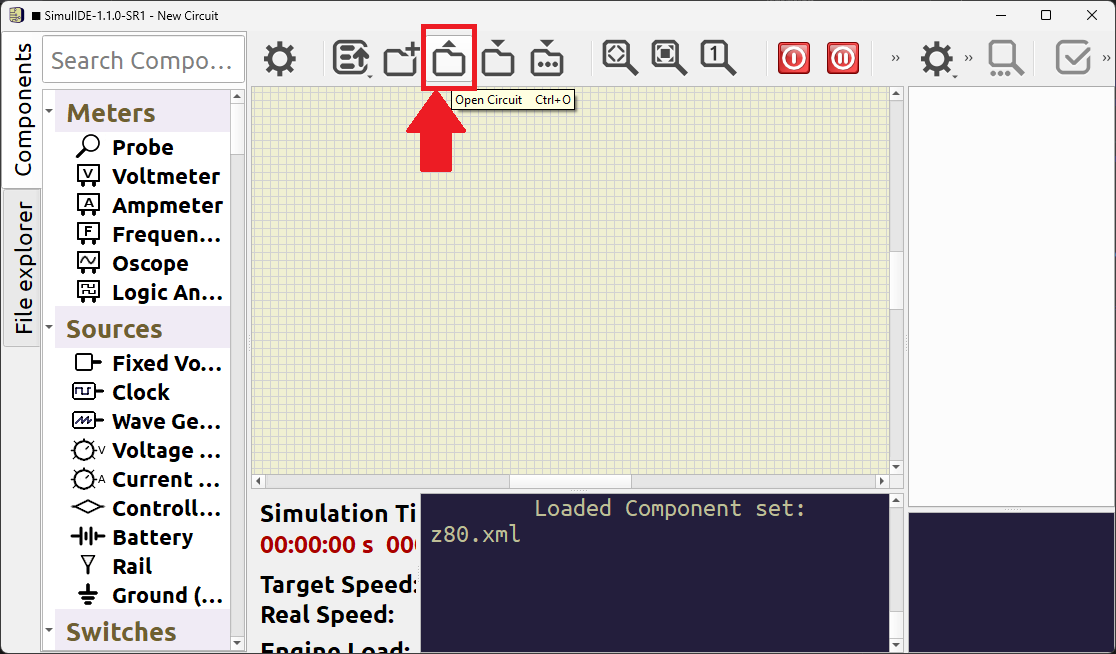The height and width of the screenshot is (654, 1116).
Task: Collapse the Sources category
Action: 50,328
